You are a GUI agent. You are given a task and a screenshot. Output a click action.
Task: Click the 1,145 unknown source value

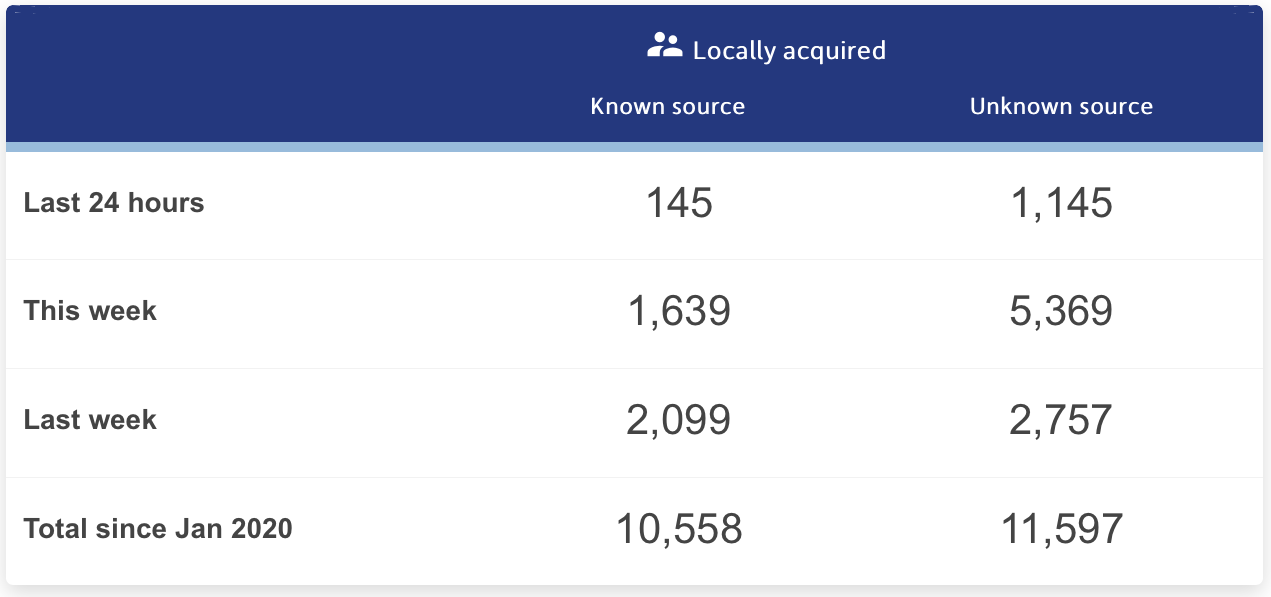tap(1061, 204)
